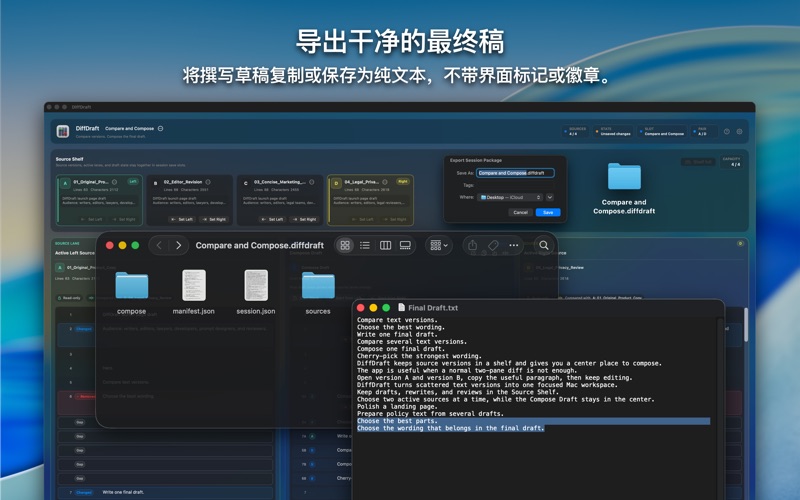This screenshot has width=800, height=500.
Task: Switch Finder to list view
Action: coord(365,245)
